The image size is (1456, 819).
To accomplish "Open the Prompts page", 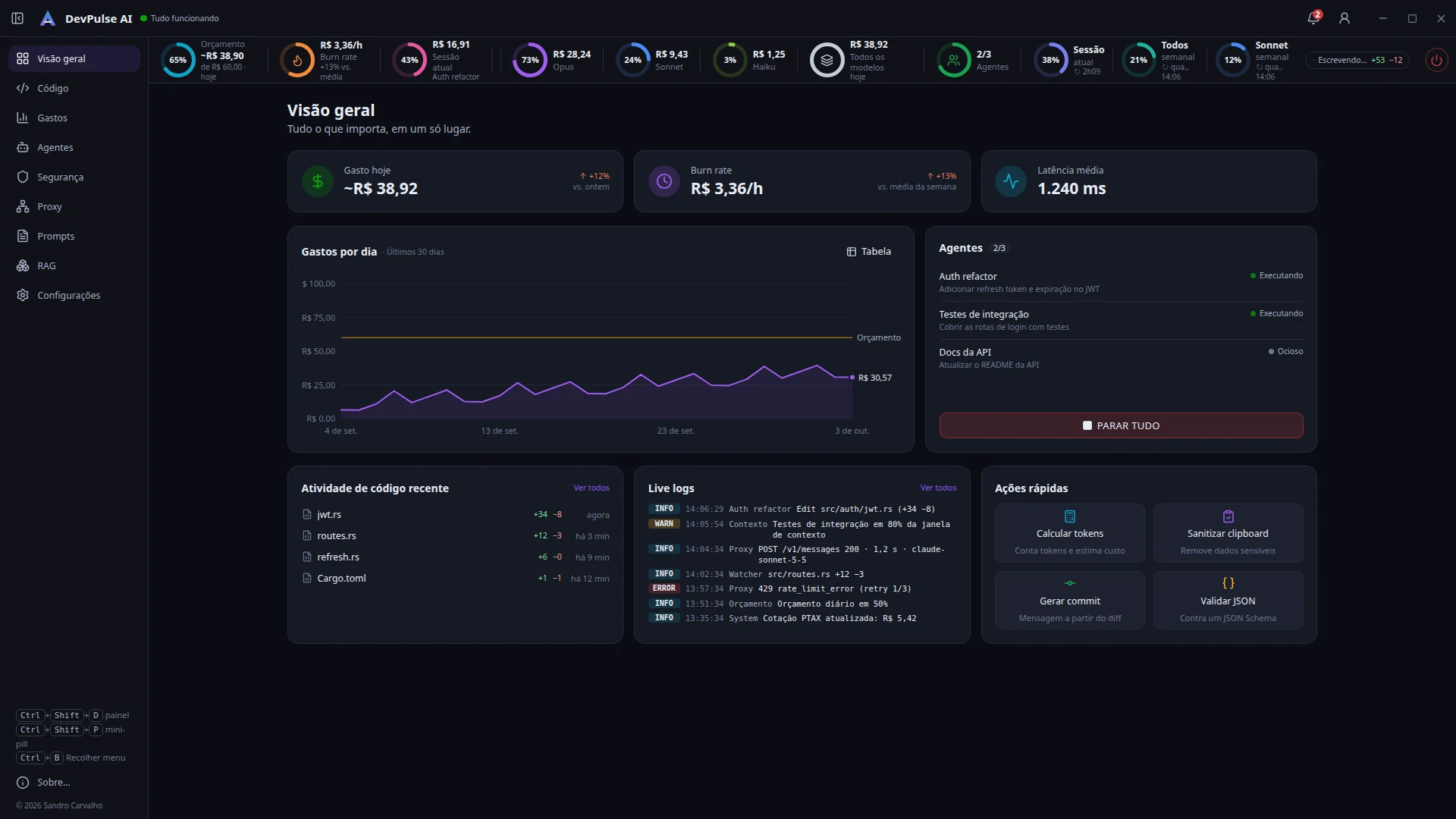I will (x=74, y=237).
